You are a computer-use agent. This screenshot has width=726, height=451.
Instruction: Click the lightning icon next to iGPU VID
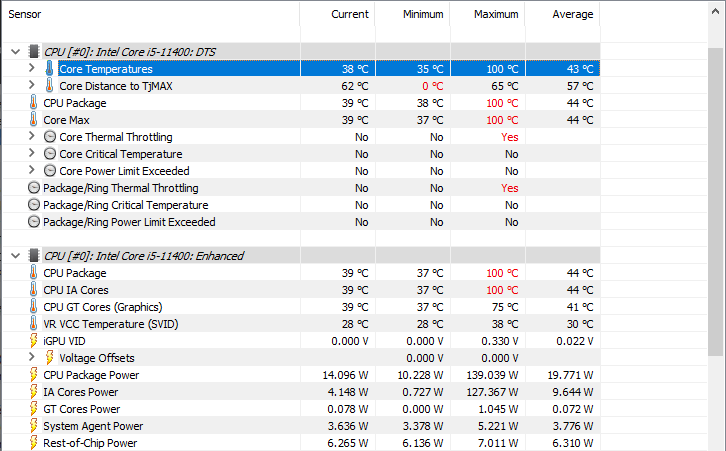tap(34, 341)
